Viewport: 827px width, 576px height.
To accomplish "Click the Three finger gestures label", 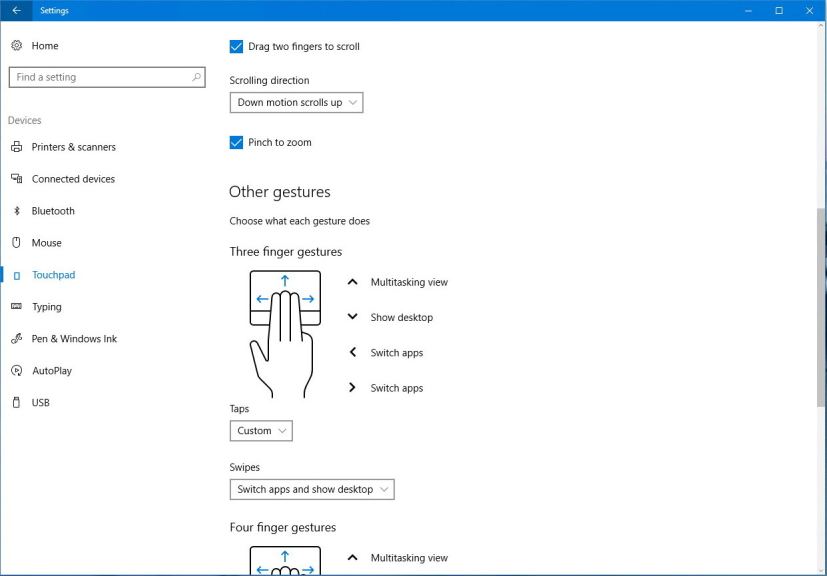I will (285, 252).
